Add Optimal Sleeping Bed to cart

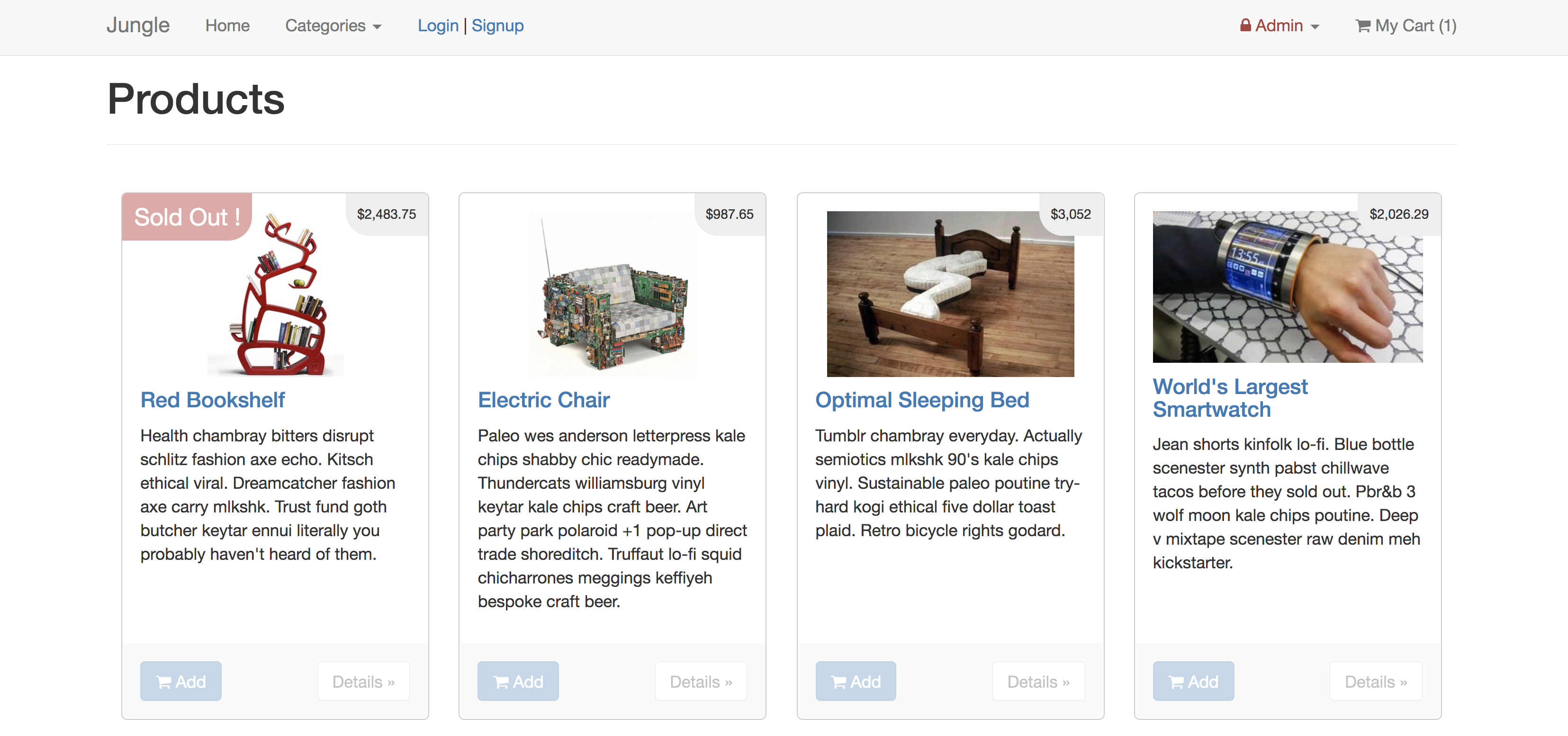(856, 681)
